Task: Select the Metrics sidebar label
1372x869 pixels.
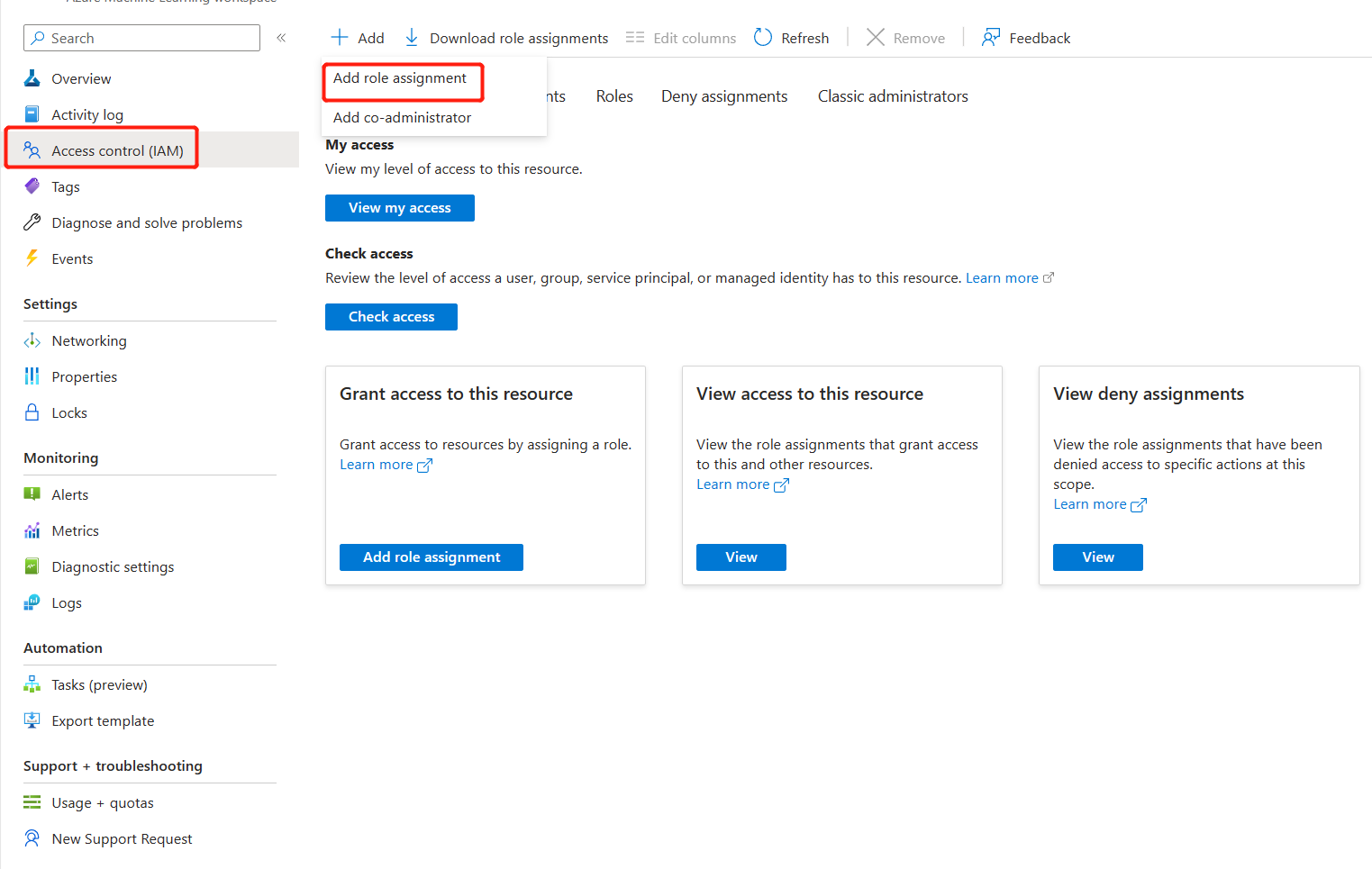Action: click(x=76, y=530)
